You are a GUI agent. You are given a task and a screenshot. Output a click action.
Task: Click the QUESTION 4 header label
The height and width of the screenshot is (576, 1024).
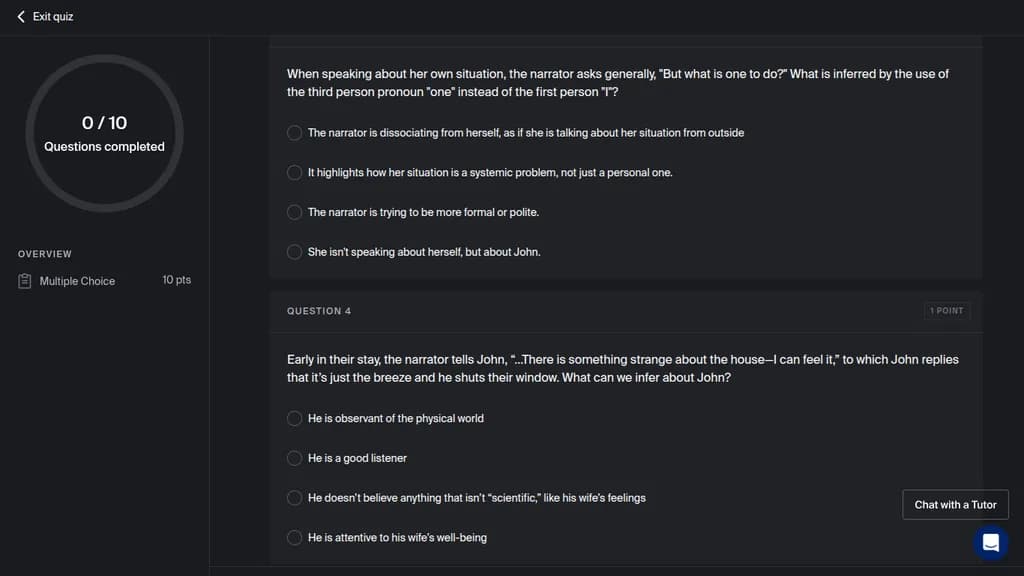[x=319, y=311]
